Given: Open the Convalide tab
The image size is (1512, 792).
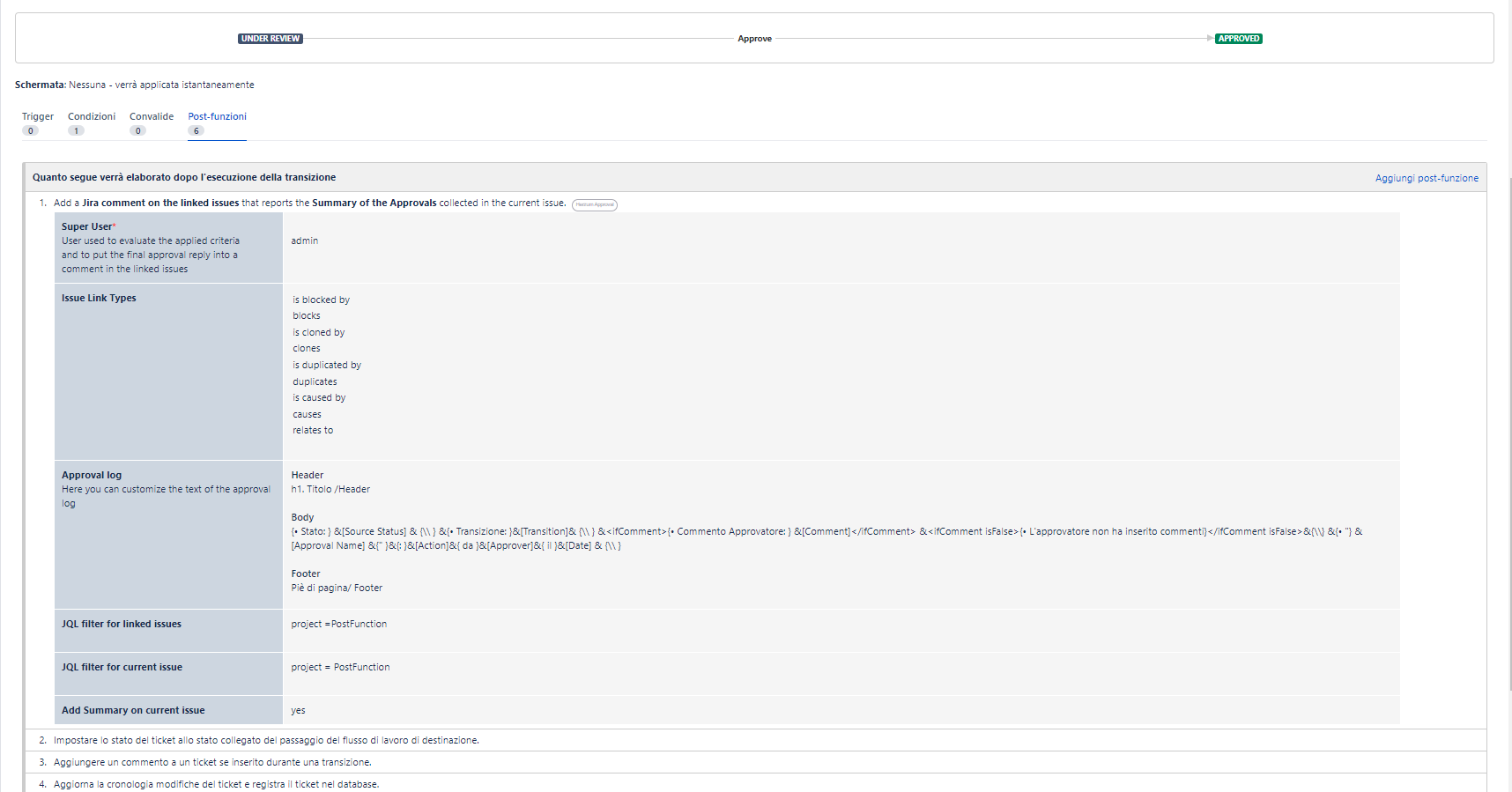Looking at the screenshot, I should click(152, 116).
